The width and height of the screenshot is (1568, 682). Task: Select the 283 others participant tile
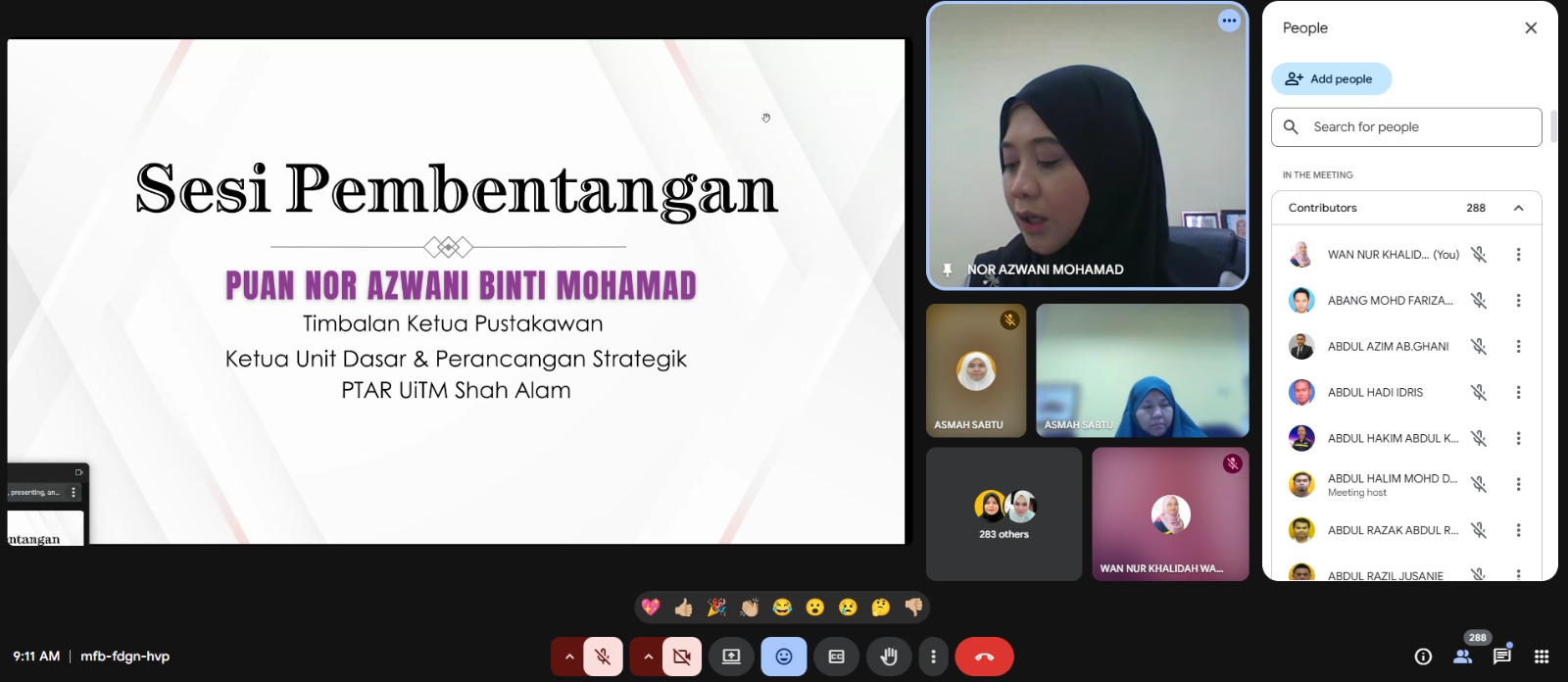pos(1004,514)
